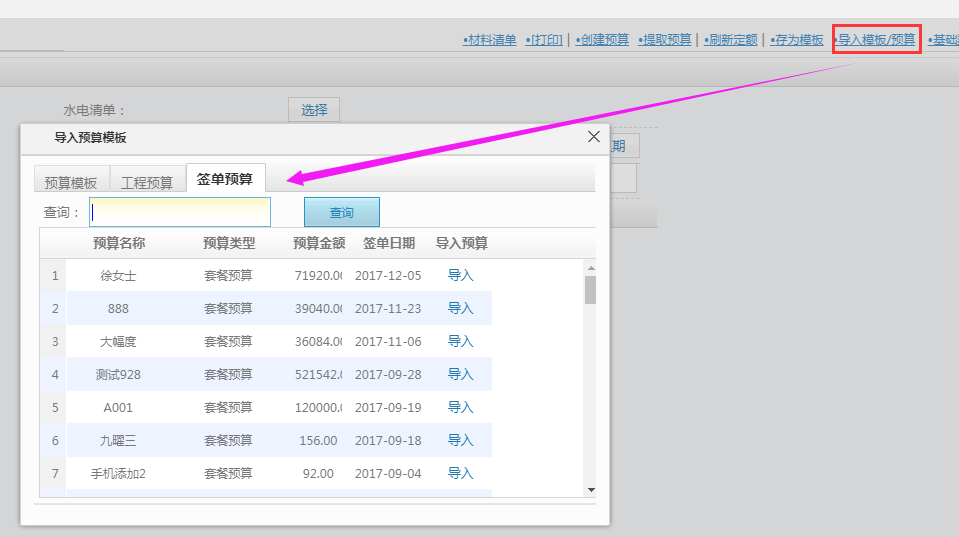
Task: Select the 签单预算 tab
Action: [x=224, y=179]
